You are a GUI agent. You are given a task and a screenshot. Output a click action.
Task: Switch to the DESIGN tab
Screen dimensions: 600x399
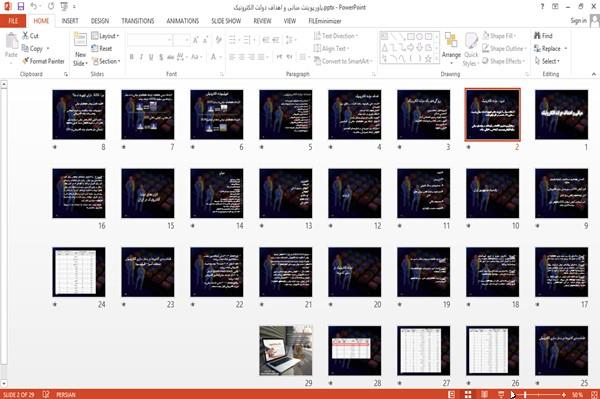coord(100,21)
